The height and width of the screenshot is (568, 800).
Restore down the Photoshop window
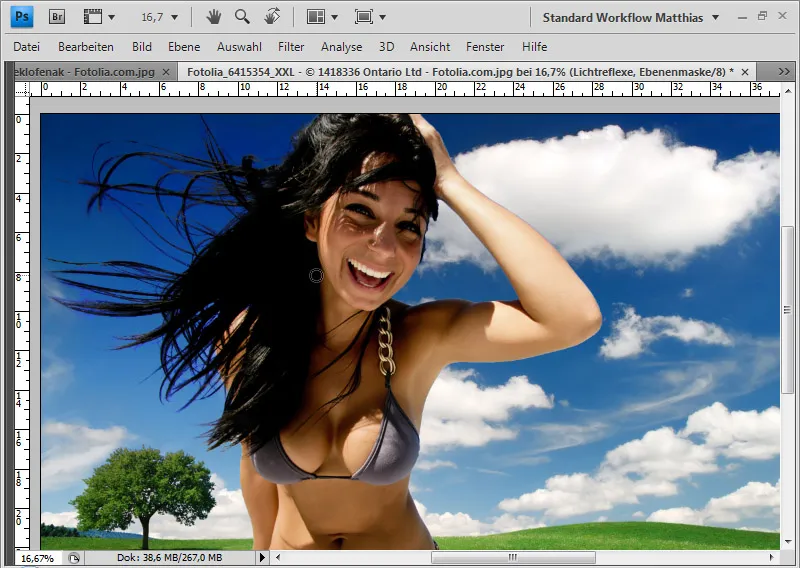pyautogui.click(x=762, y=16)
